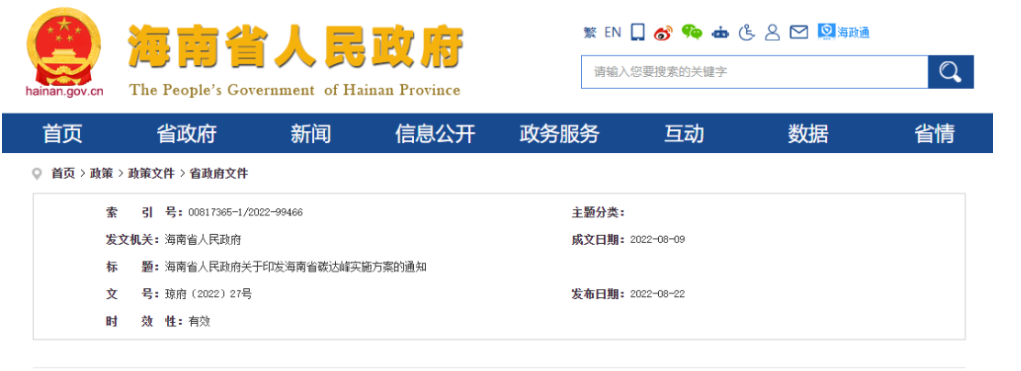Open the robot assistant icon
The image size is (1021, 371).
[720, 32]
